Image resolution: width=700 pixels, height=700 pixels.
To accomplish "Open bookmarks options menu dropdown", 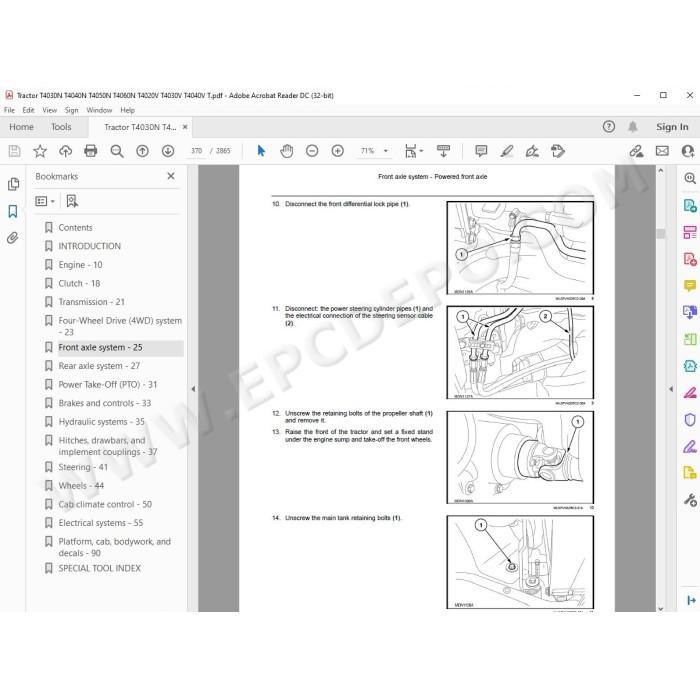I will pos(45,201).
